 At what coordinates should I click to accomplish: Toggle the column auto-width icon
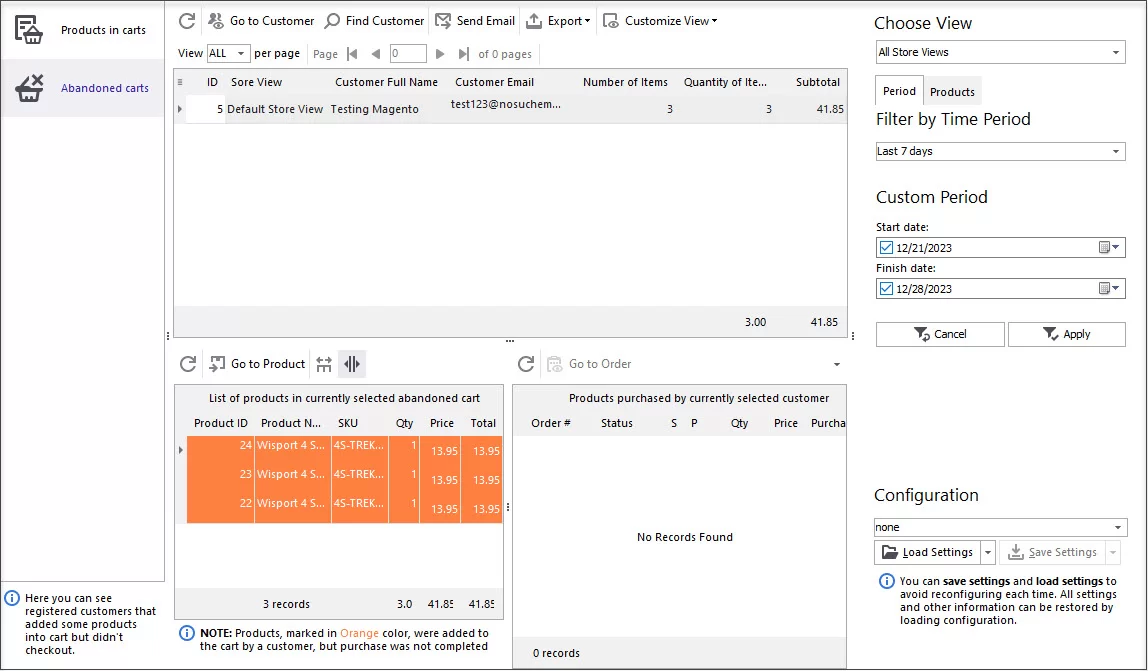coord(352,364)
